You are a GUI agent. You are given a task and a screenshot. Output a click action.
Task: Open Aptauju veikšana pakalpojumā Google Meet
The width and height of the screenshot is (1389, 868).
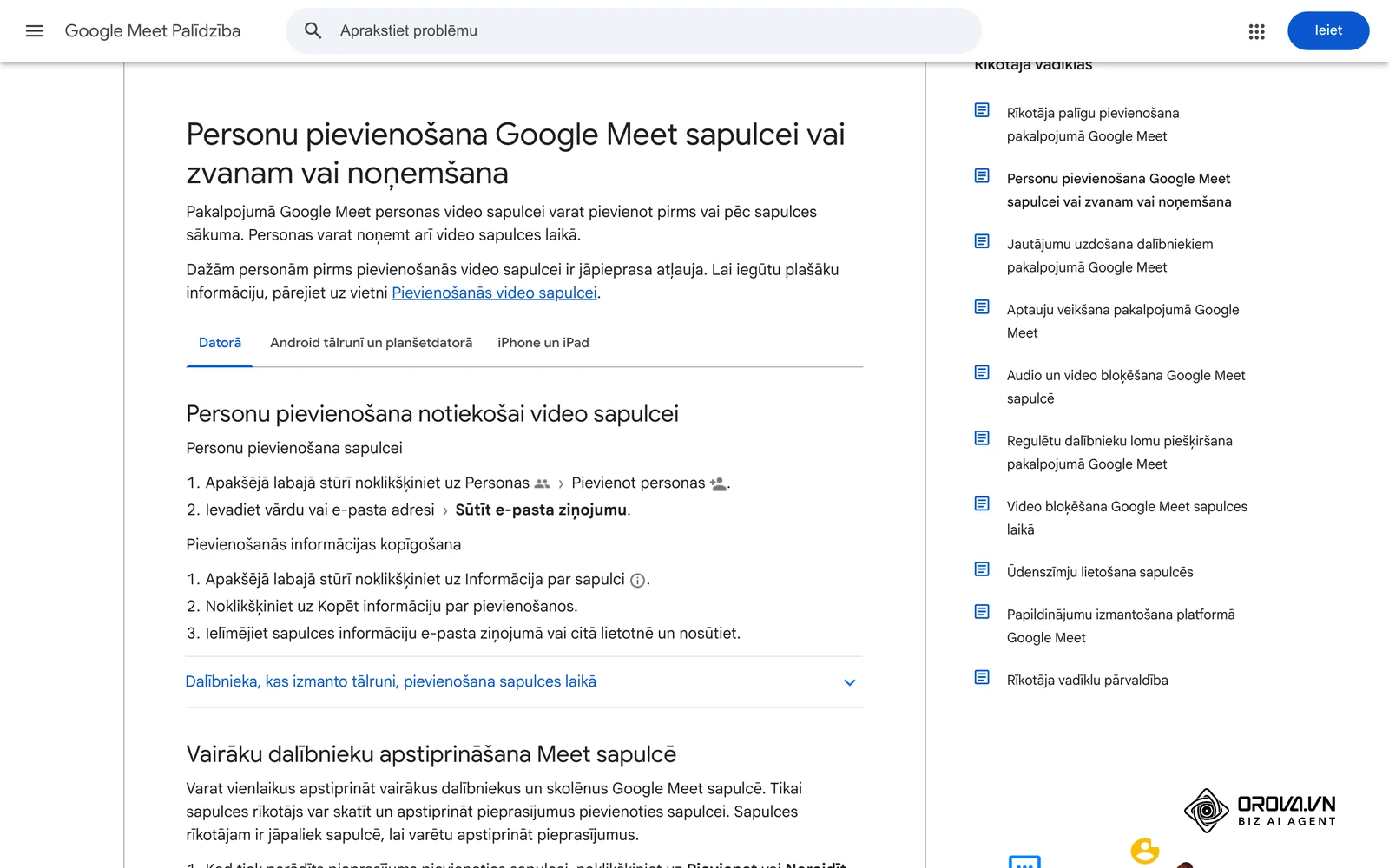point(1122,321)
